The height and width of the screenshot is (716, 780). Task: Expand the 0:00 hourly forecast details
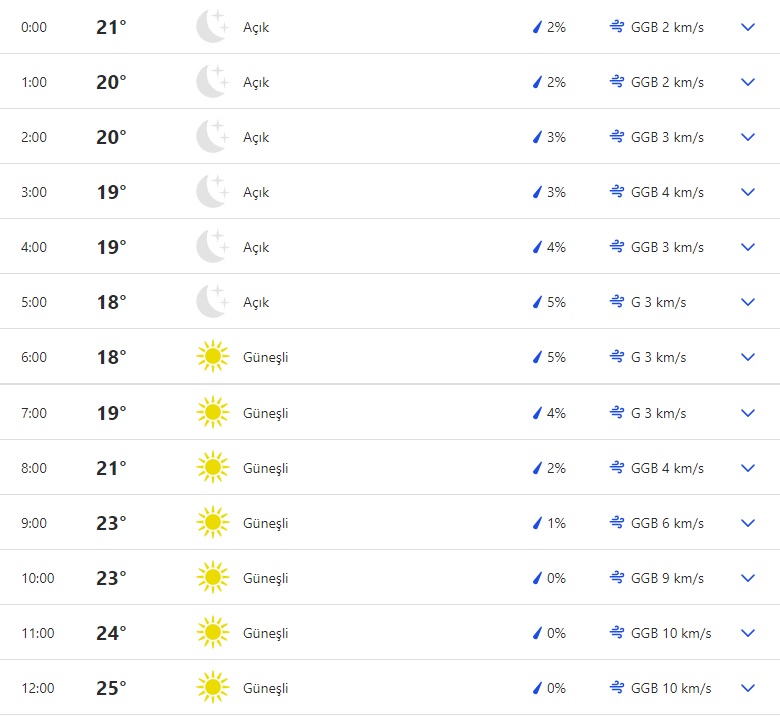click(x=748, y=27)
